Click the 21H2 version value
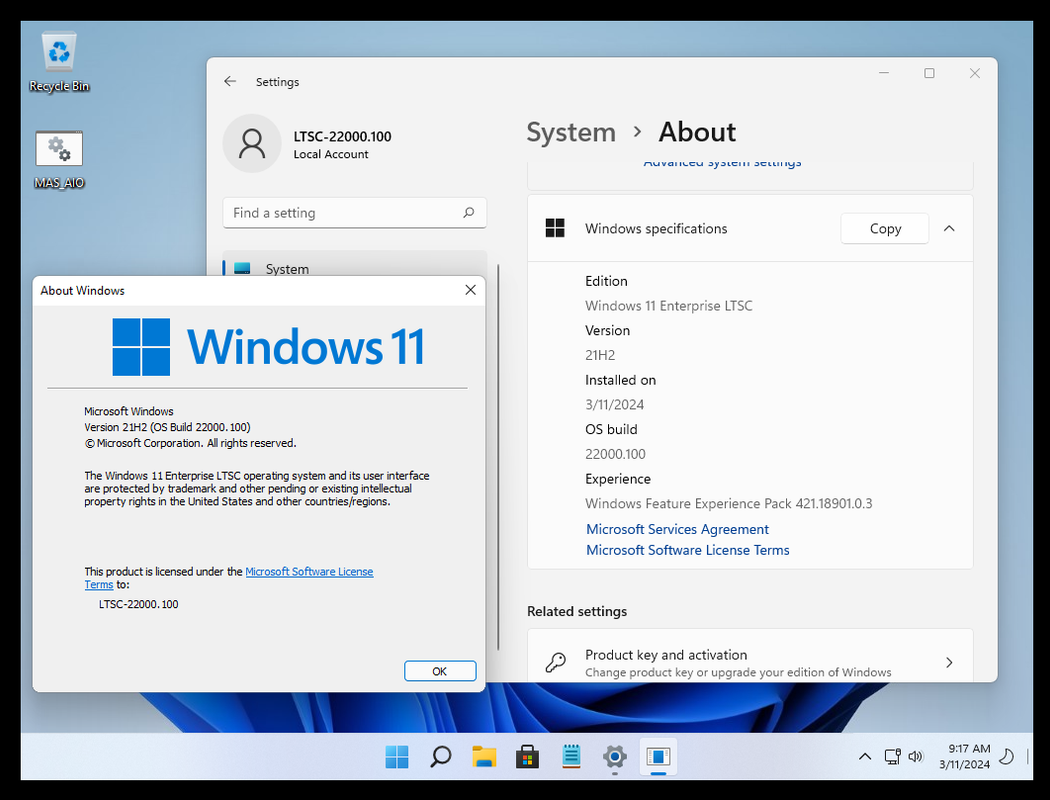 click(x=600, y=355)
